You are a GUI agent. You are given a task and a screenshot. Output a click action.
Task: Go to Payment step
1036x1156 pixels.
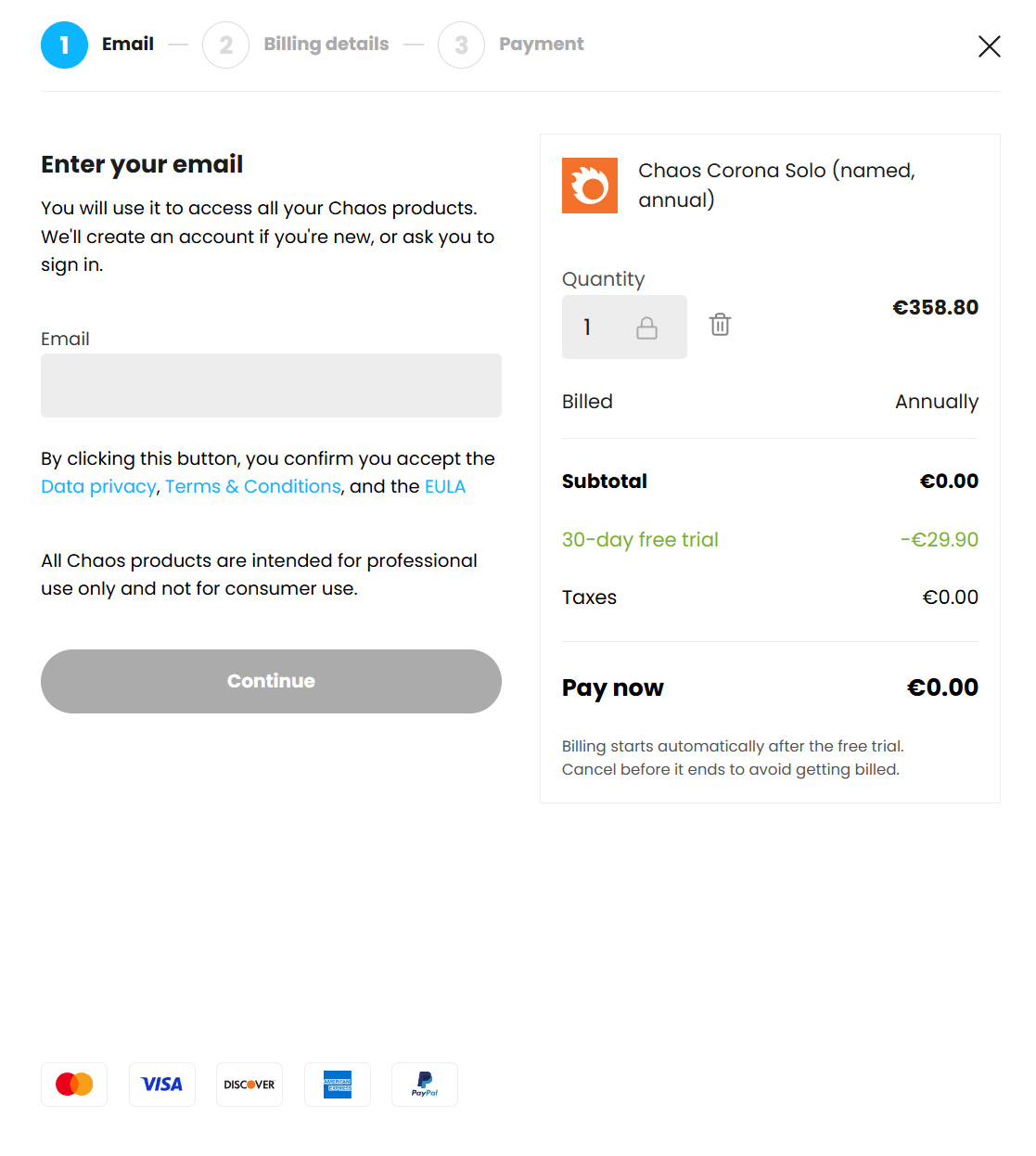pyautogui.click(x=542, y=44)
